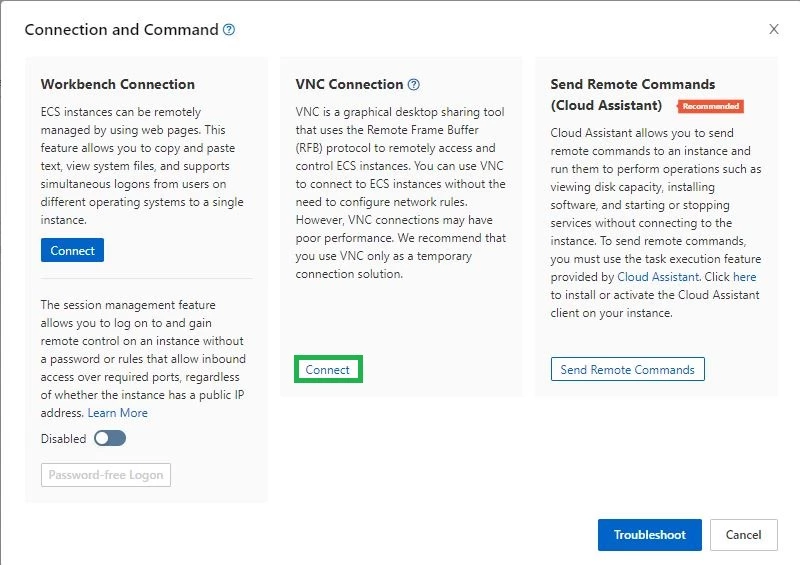Image resolution: width=800 pixels, height=565 pixels.
Task: Click the Disabled label beside the switch
Action: pyautogui.click(x=63, y=438)
